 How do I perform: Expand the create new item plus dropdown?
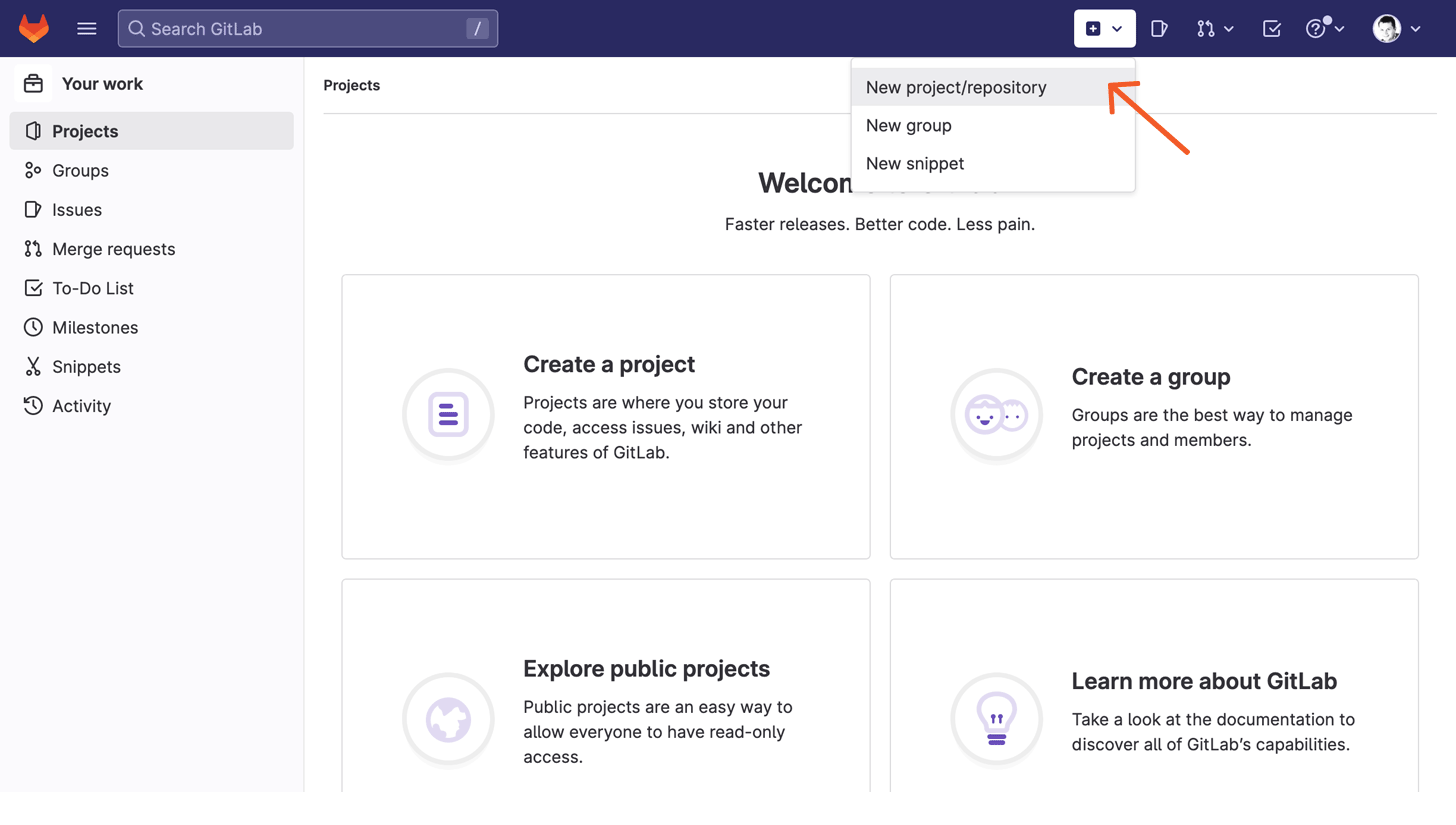[1104, 28]
